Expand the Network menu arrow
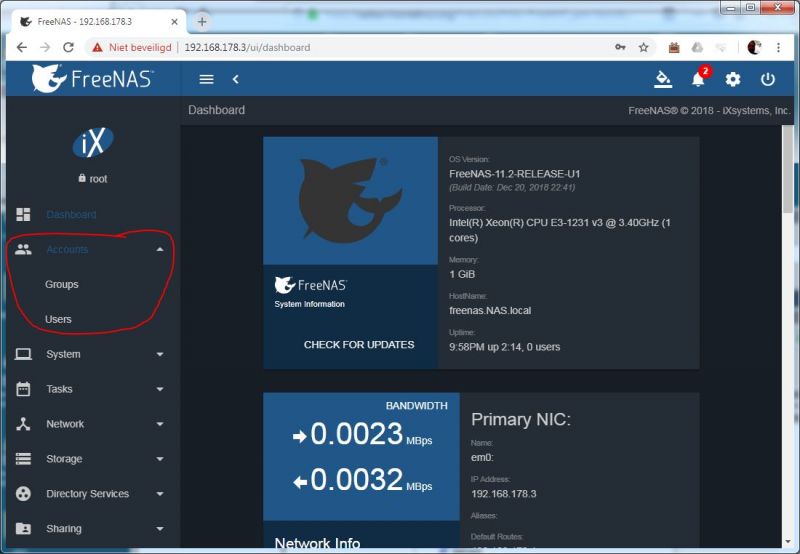The image size is (800, 554). 160,424
